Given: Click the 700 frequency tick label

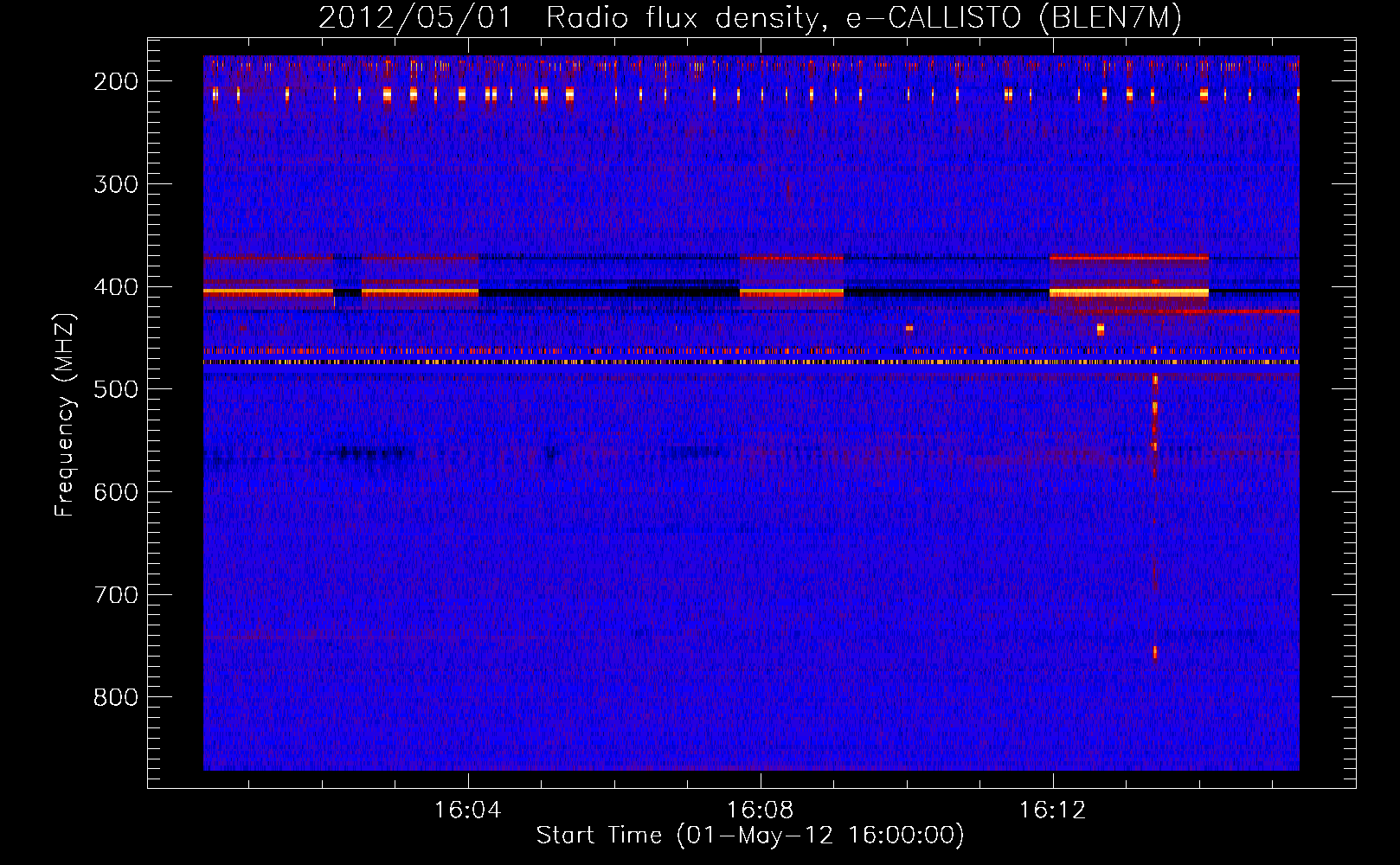Looking at the screenshot, I should coord(115,595).
